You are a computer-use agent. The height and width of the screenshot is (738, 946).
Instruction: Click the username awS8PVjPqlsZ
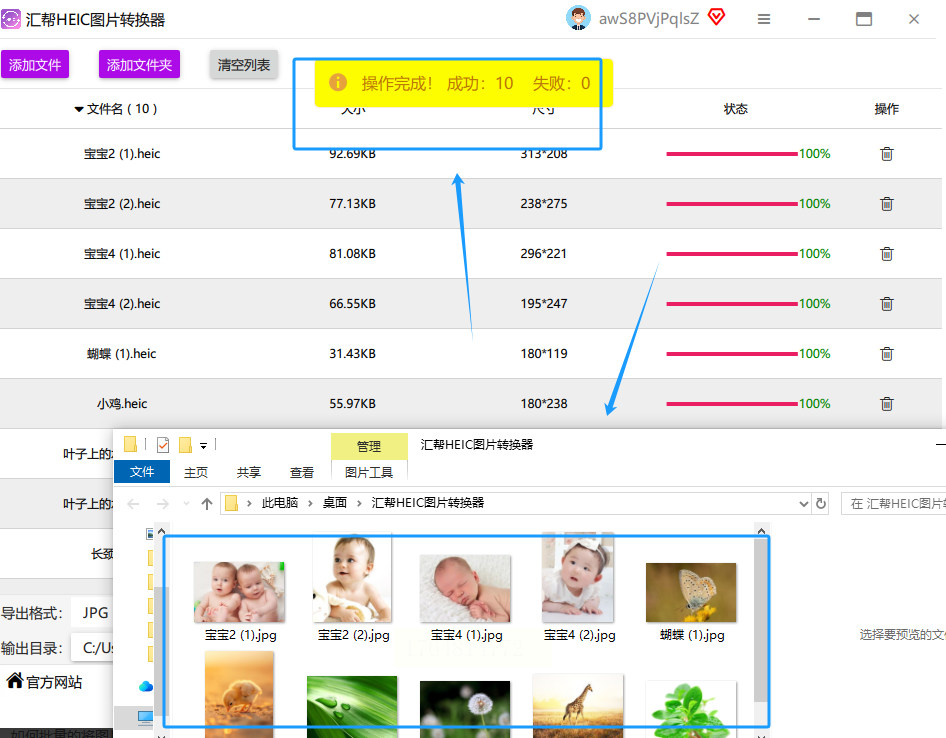[649, 19]
